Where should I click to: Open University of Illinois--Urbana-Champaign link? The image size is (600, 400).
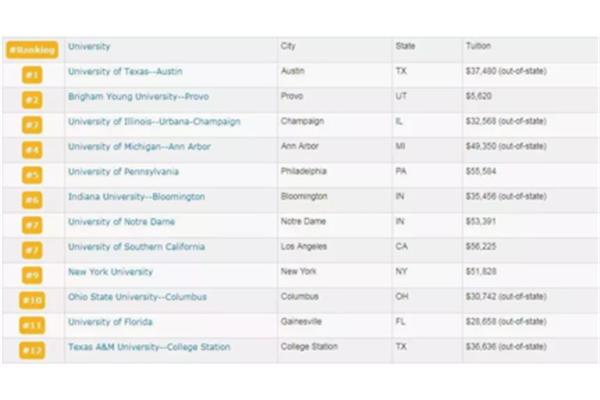pyautogui.click(x=154, y=122)
